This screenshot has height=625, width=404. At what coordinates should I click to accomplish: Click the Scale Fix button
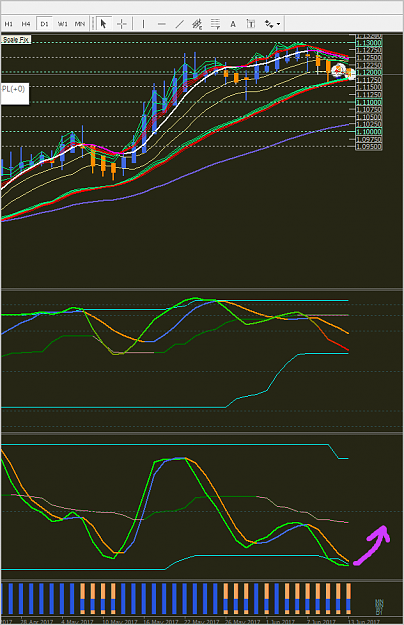pyautogui.click(x=16, y=39)
